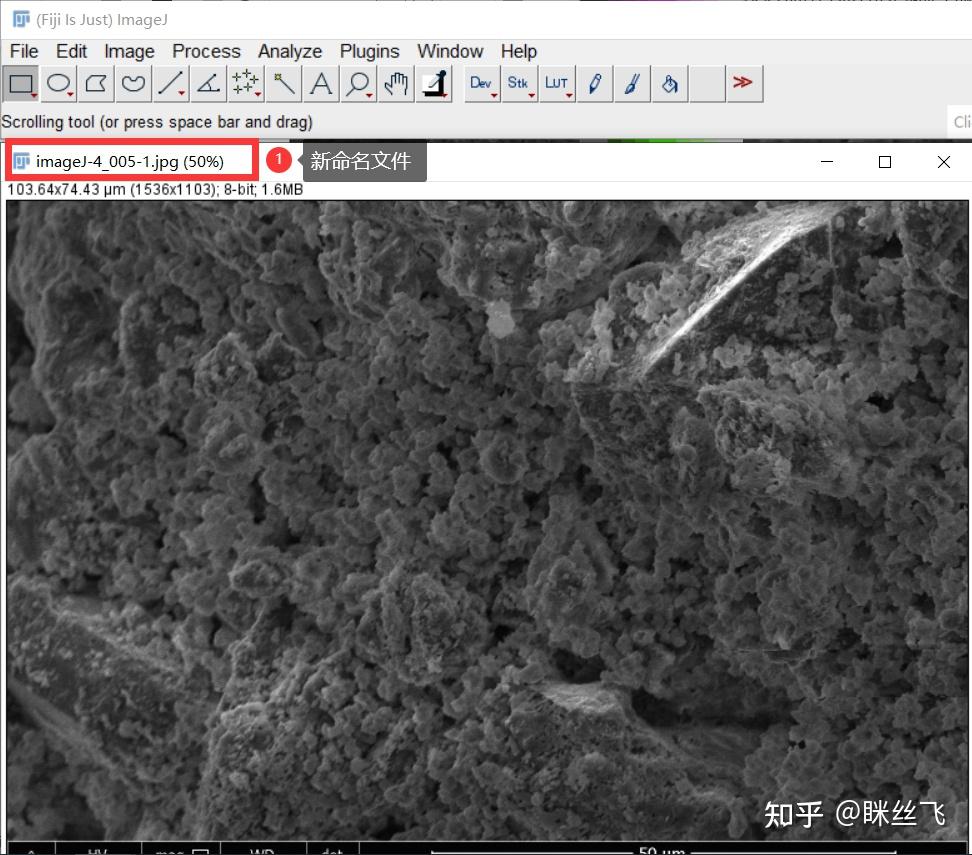Open the Flood fill color tool
Screen dimensions: 972x855
point(669,84)
